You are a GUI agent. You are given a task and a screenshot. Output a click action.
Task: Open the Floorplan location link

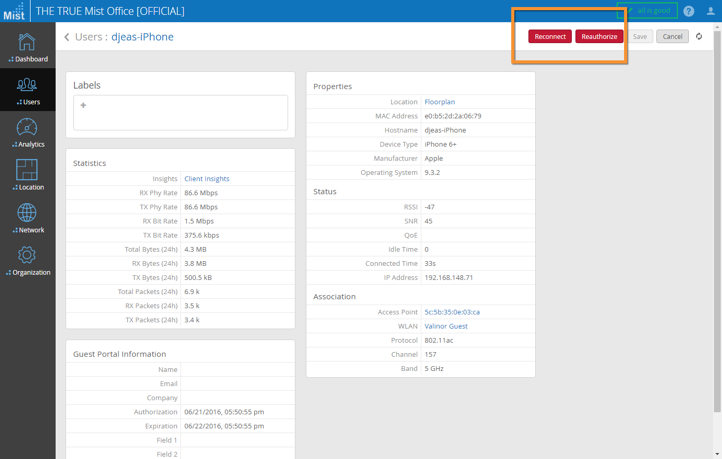click(x=439, y=102)
